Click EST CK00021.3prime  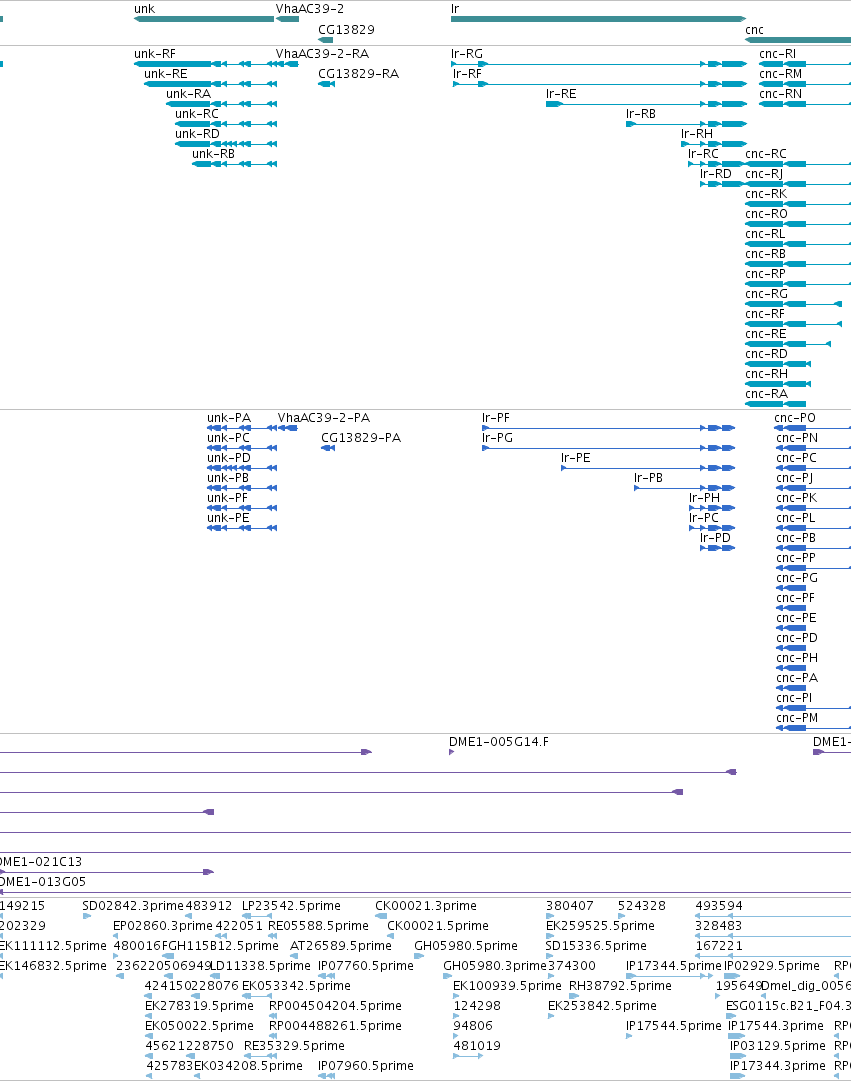click(426, 906)
